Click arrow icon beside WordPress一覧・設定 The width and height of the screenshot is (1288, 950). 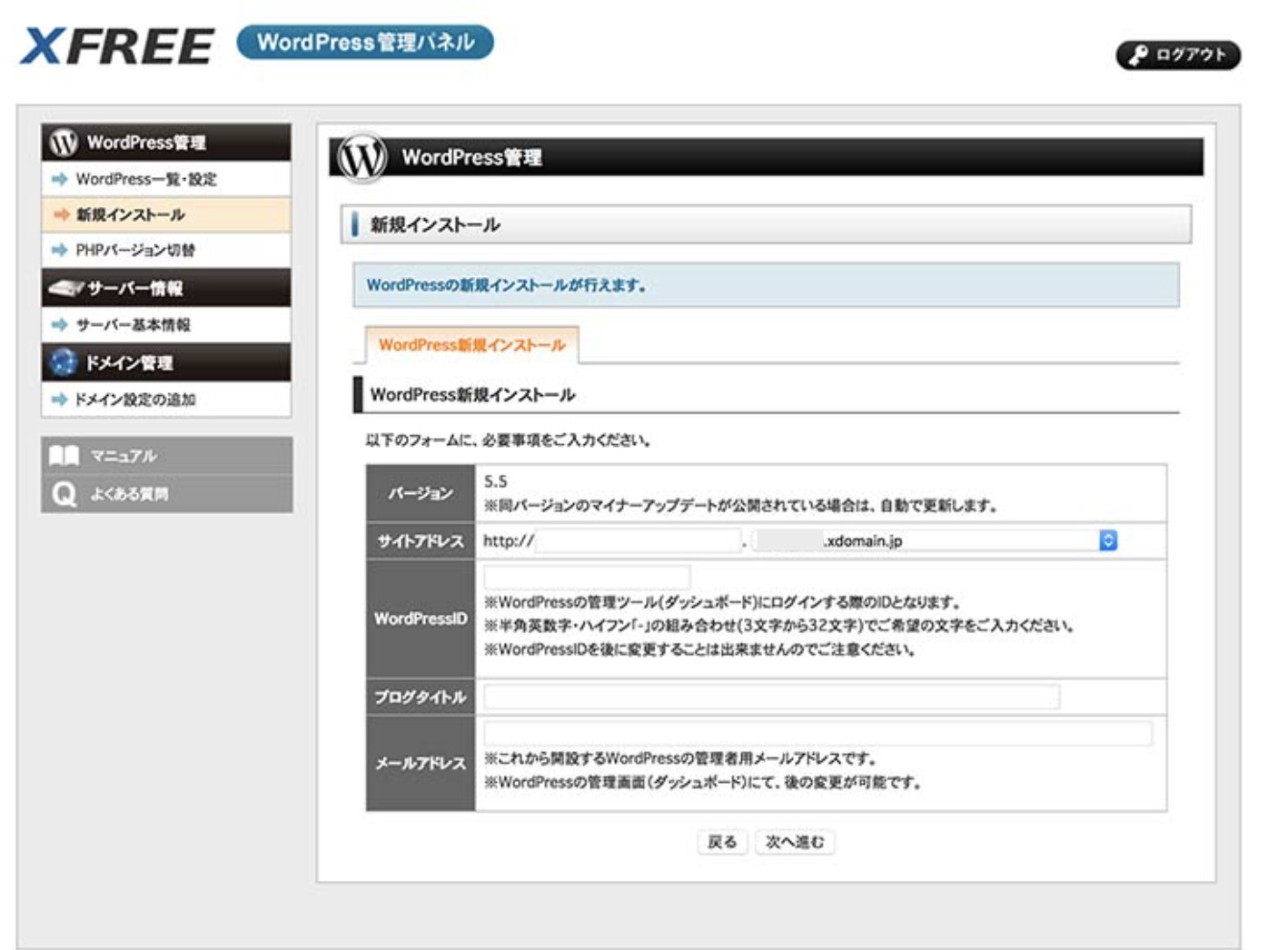point(60,179)
